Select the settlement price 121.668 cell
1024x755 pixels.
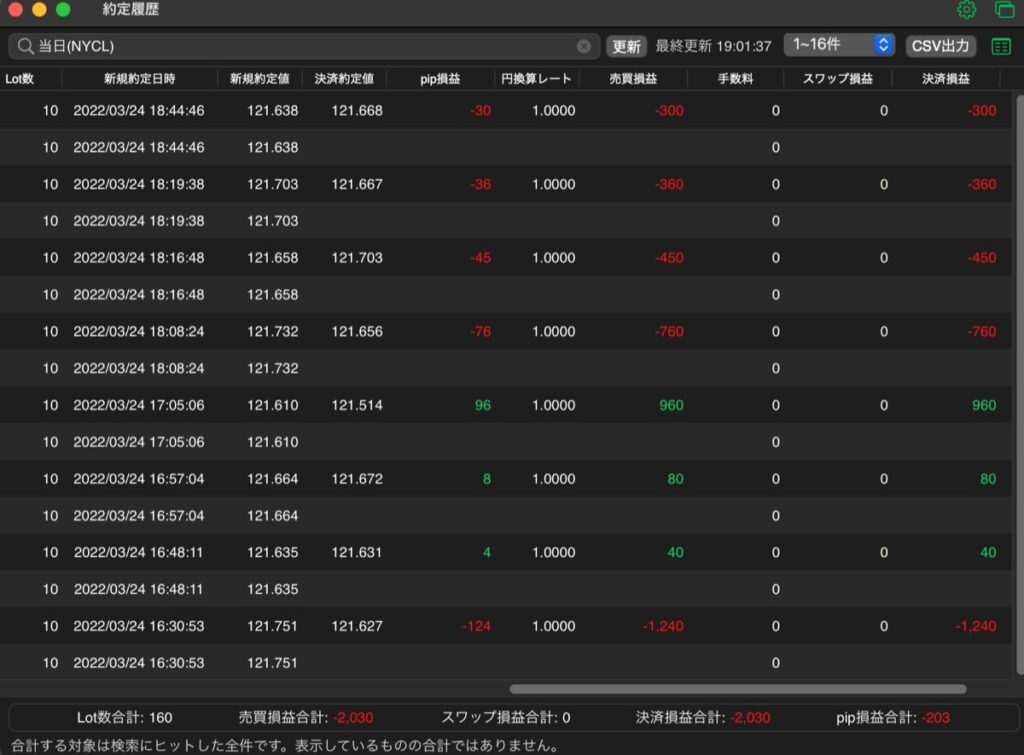pyautogui.click(x=357, y=111)
